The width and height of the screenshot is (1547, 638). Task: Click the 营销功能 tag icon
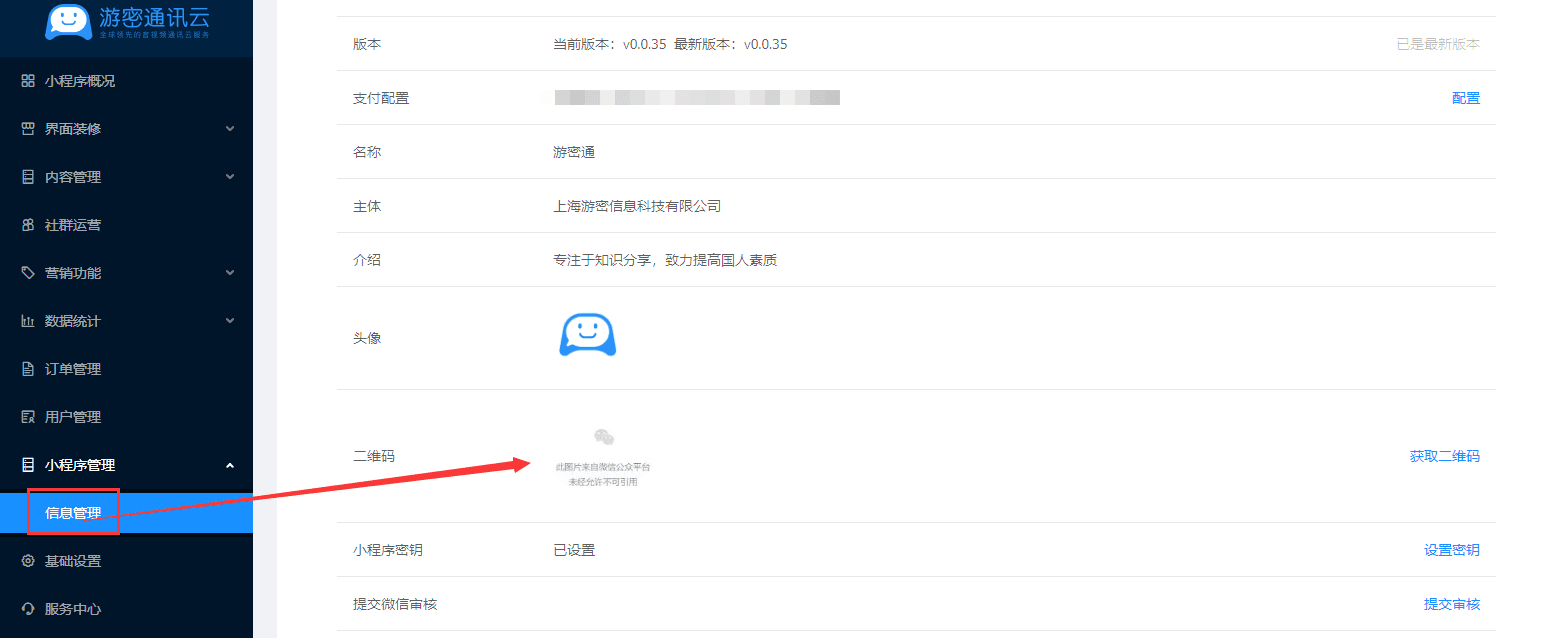[28, 273]
